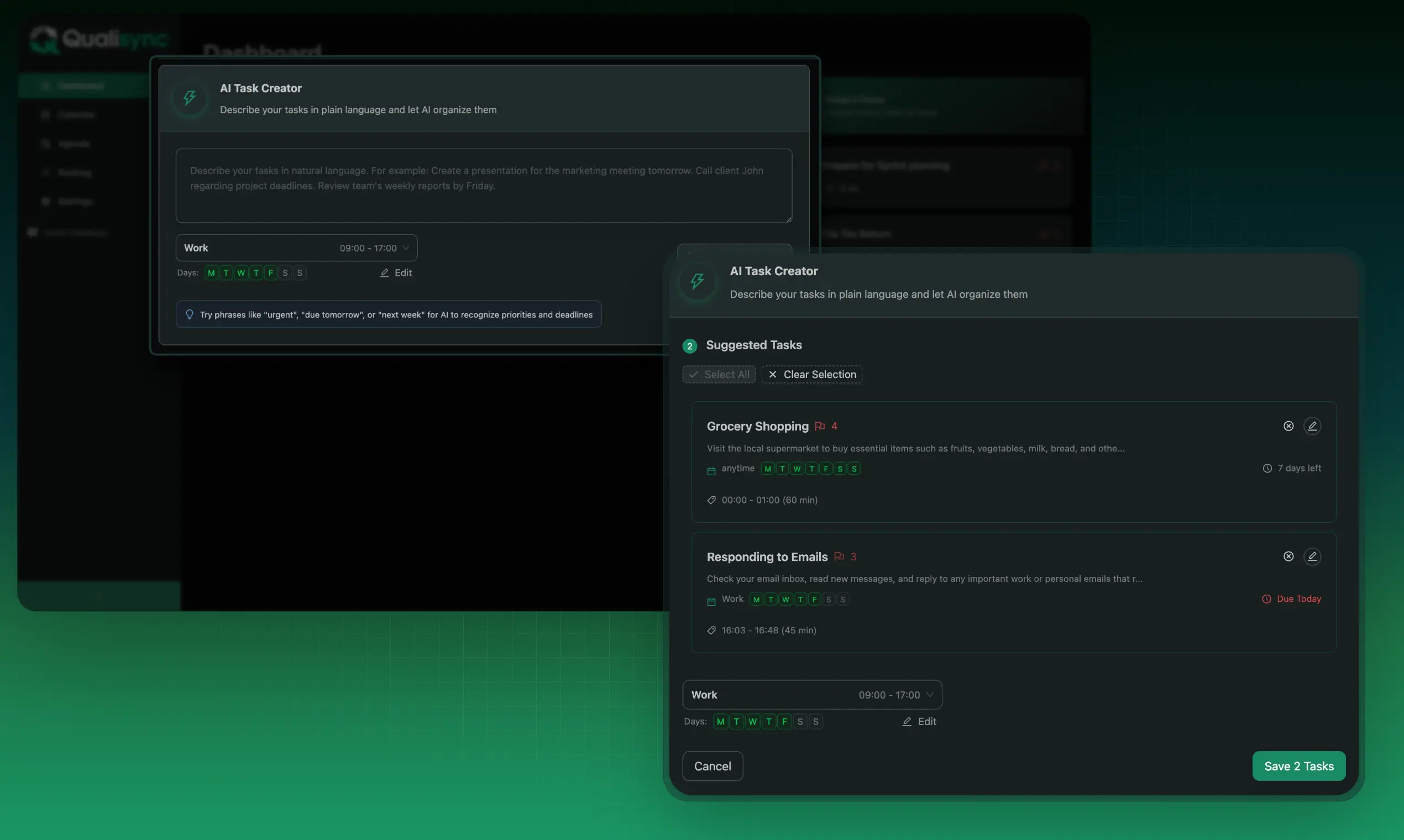This screenshot has width=1404, height=840.
Task: Remove Responding to Emails task with its circled X icon
Action: pyautogui.click(x=1288, y=556)
